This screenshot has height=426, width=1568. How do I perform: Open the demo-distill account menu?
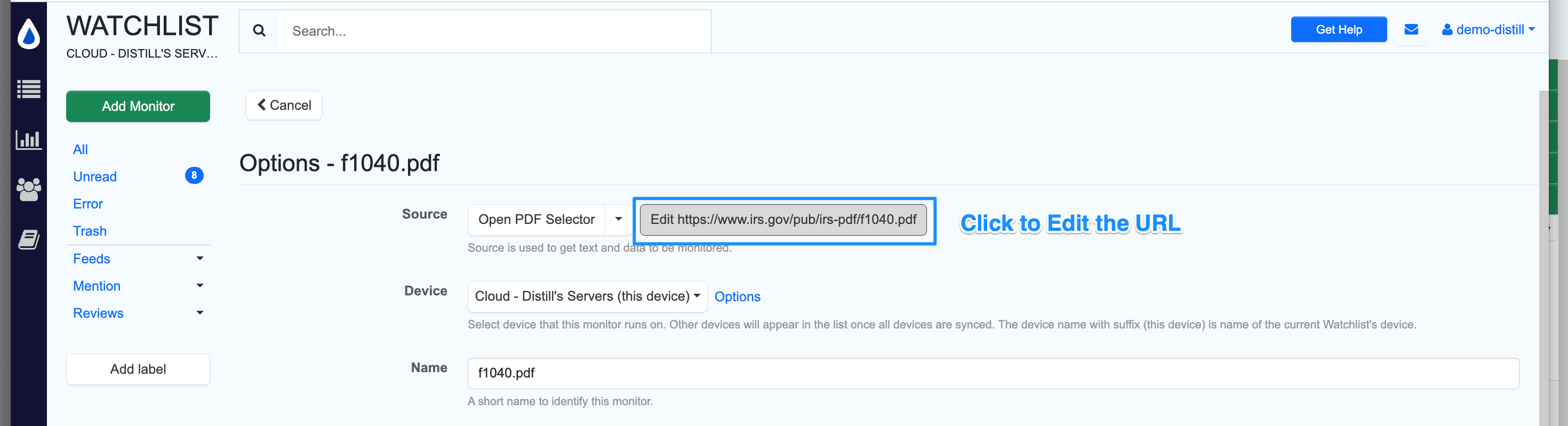pos(1487,30)
